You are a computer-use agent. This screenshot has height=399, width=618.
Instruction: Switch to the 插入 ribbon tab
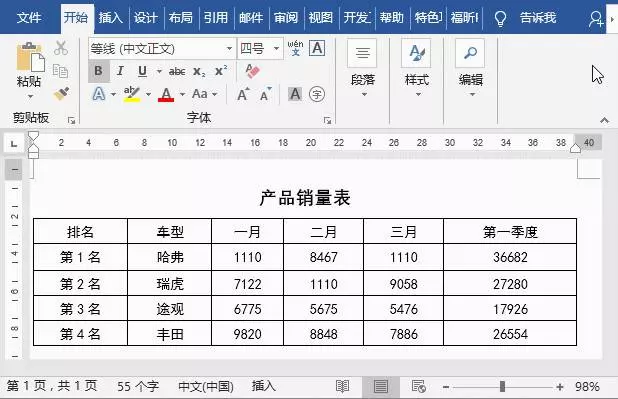(111, 18)
